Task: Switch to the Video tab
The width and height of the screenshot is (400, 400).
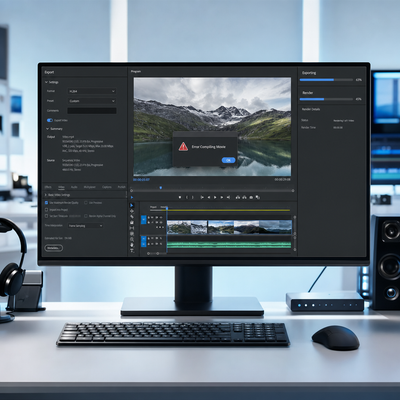Action: [x=61, y=187]
